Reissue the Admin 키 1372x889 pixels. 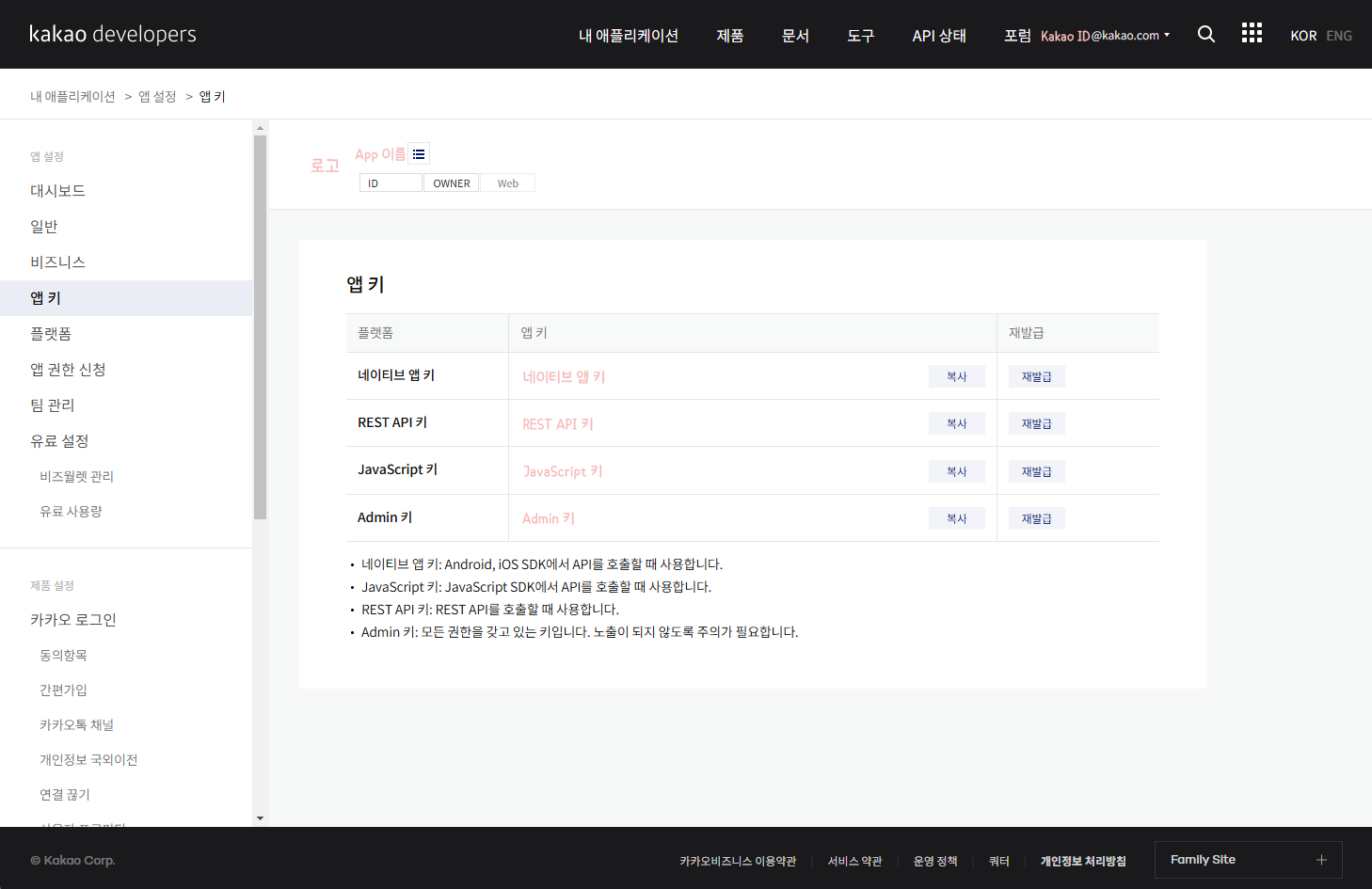(1037, 518)
